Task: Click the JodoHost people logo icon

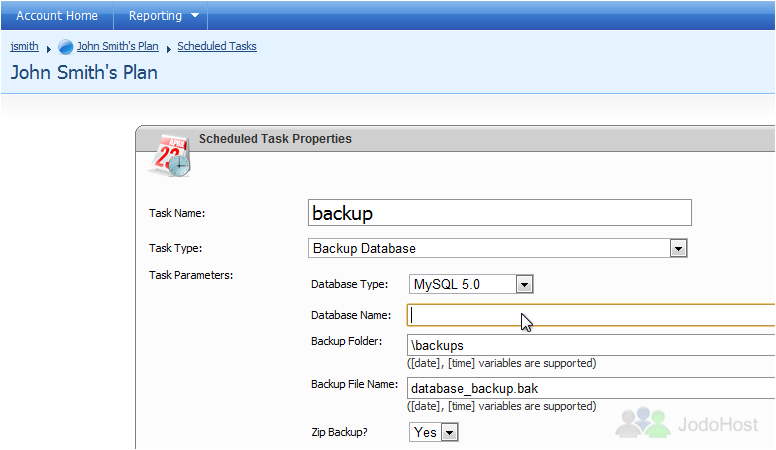Action: (643, 422)
